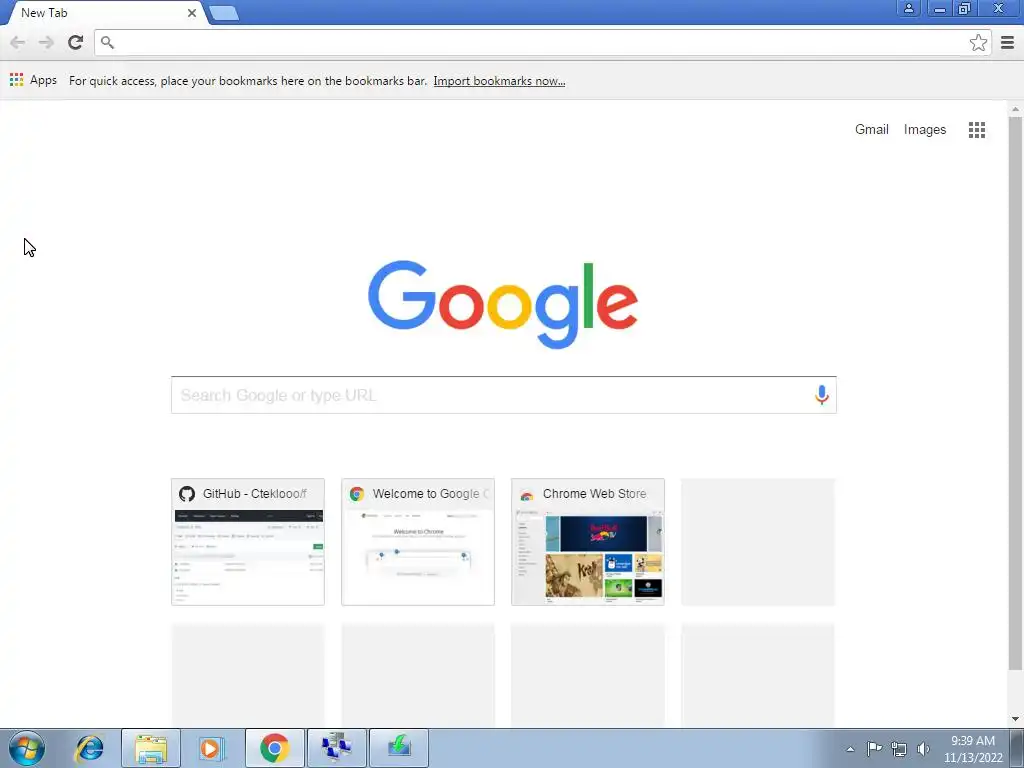Go forward with the forward arrow

coord(46,42)
